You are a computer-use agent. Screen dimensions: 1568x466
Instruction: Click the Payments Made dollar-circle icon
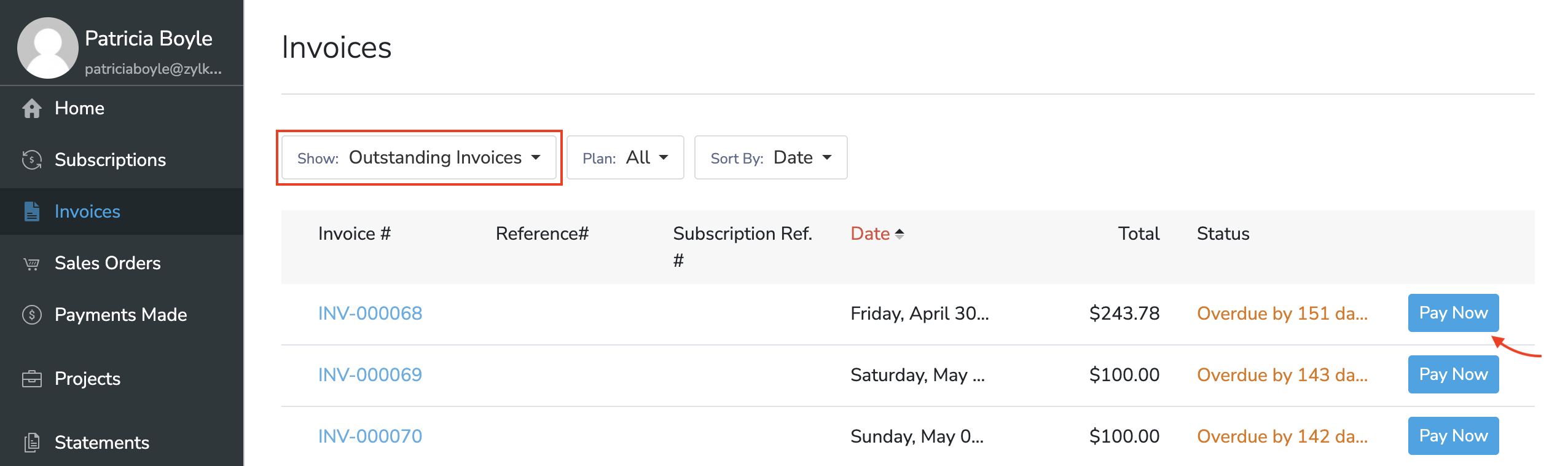[x=32, y=315]
